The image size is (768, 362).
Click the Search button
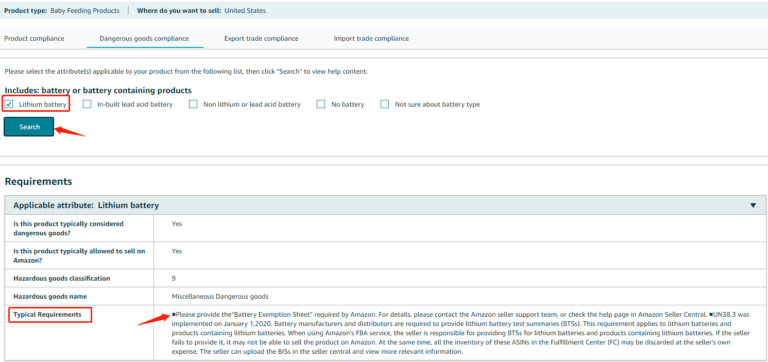pos(29,127)
